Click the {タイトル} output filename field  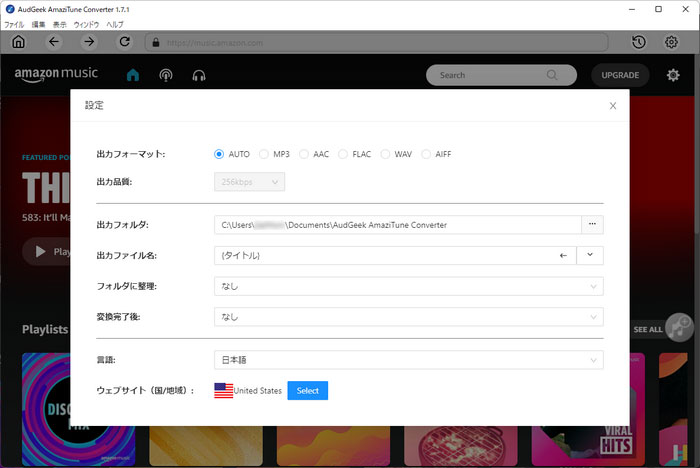point(395,255)
